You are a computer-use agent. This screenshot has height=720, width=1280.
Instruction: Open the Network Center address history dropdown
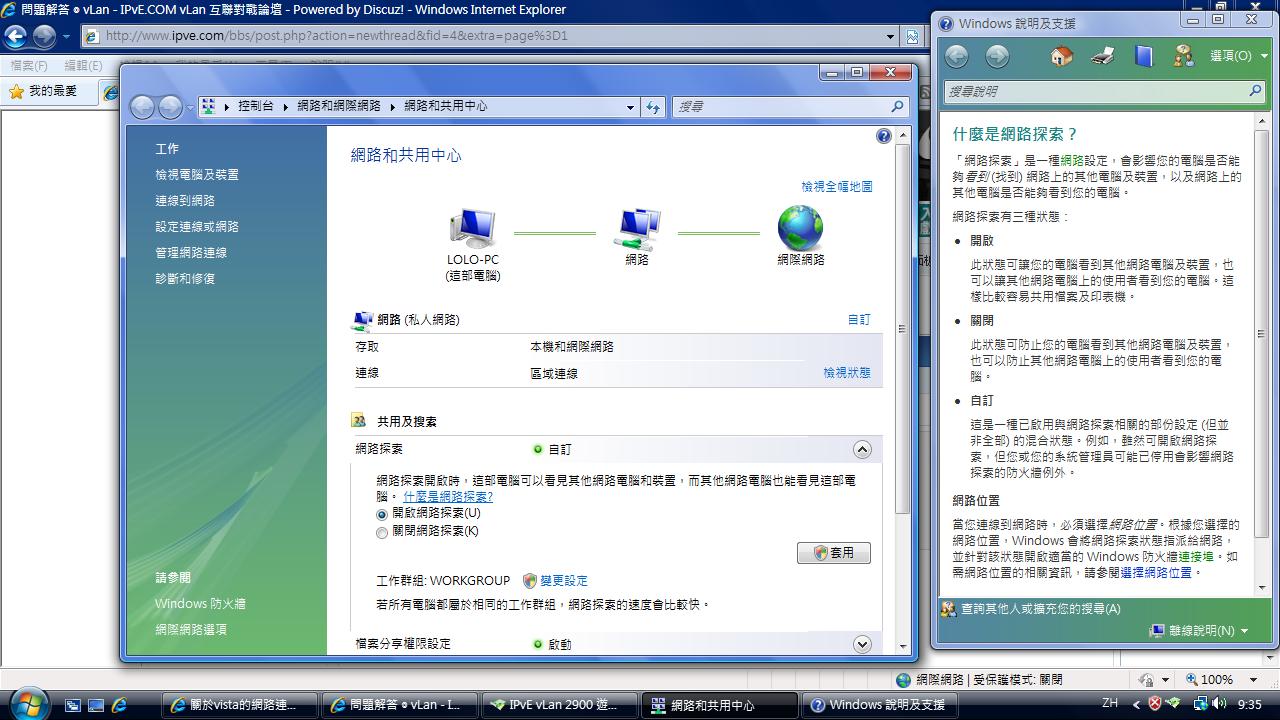pyautogui.click(x=630, y=106)
